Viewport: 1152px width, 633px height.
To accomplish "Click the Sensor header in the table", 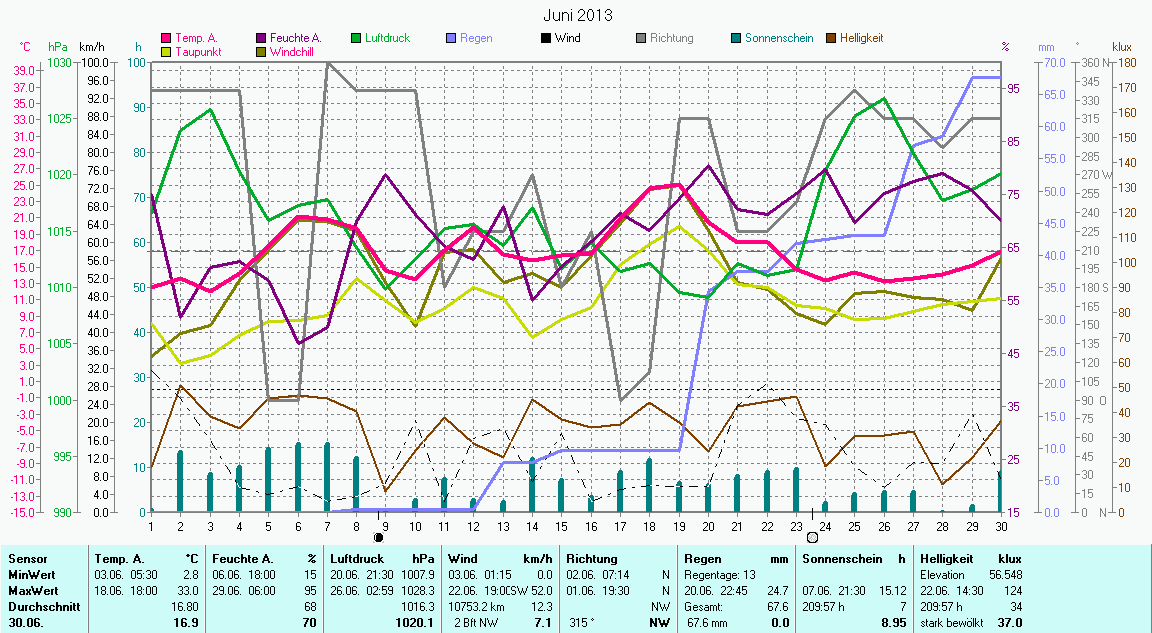I will pyautogui.click(x=27, y=559).
